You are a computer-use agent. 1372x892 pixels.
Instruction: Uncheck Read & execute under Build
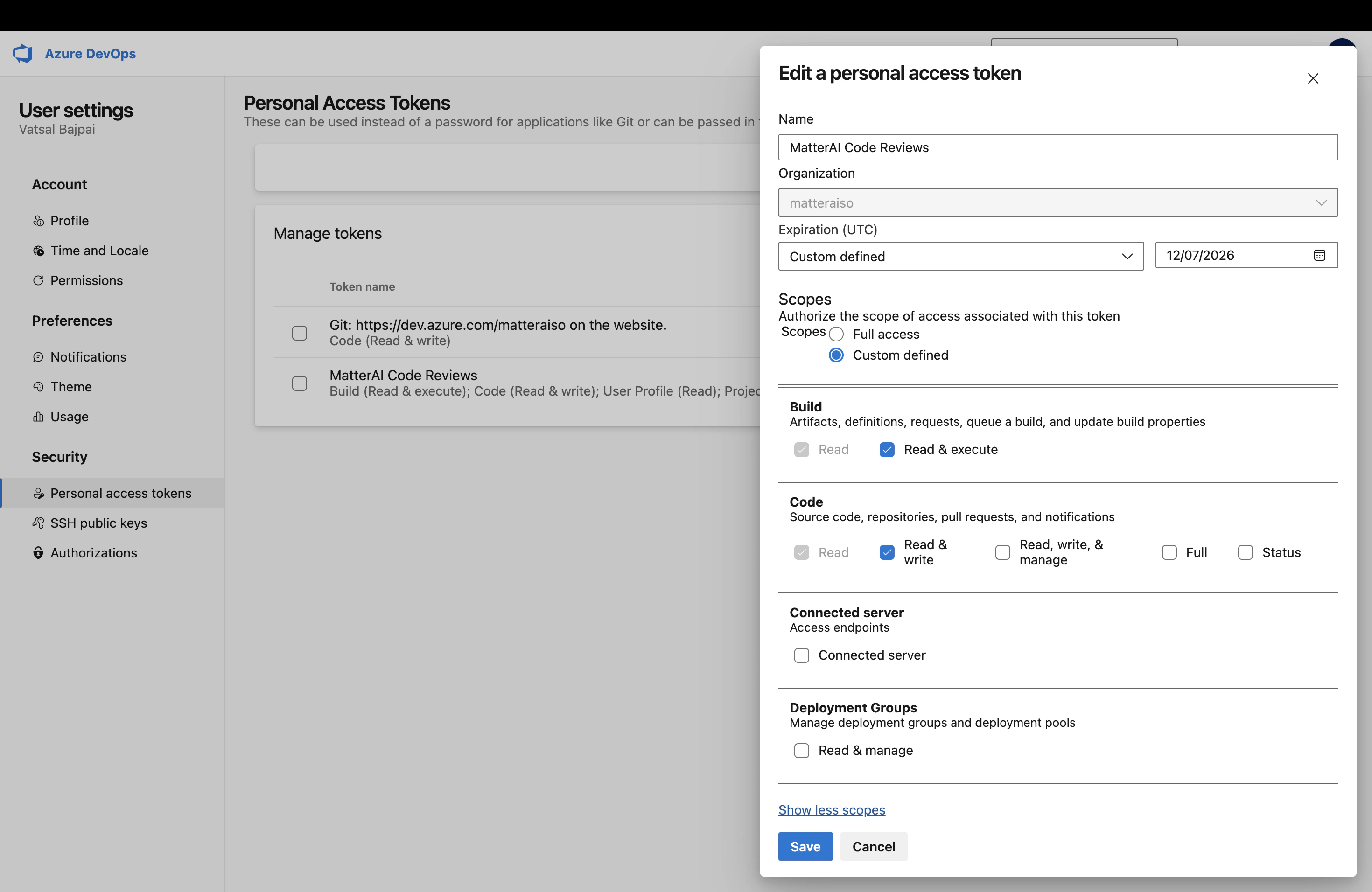coord(887,449)
